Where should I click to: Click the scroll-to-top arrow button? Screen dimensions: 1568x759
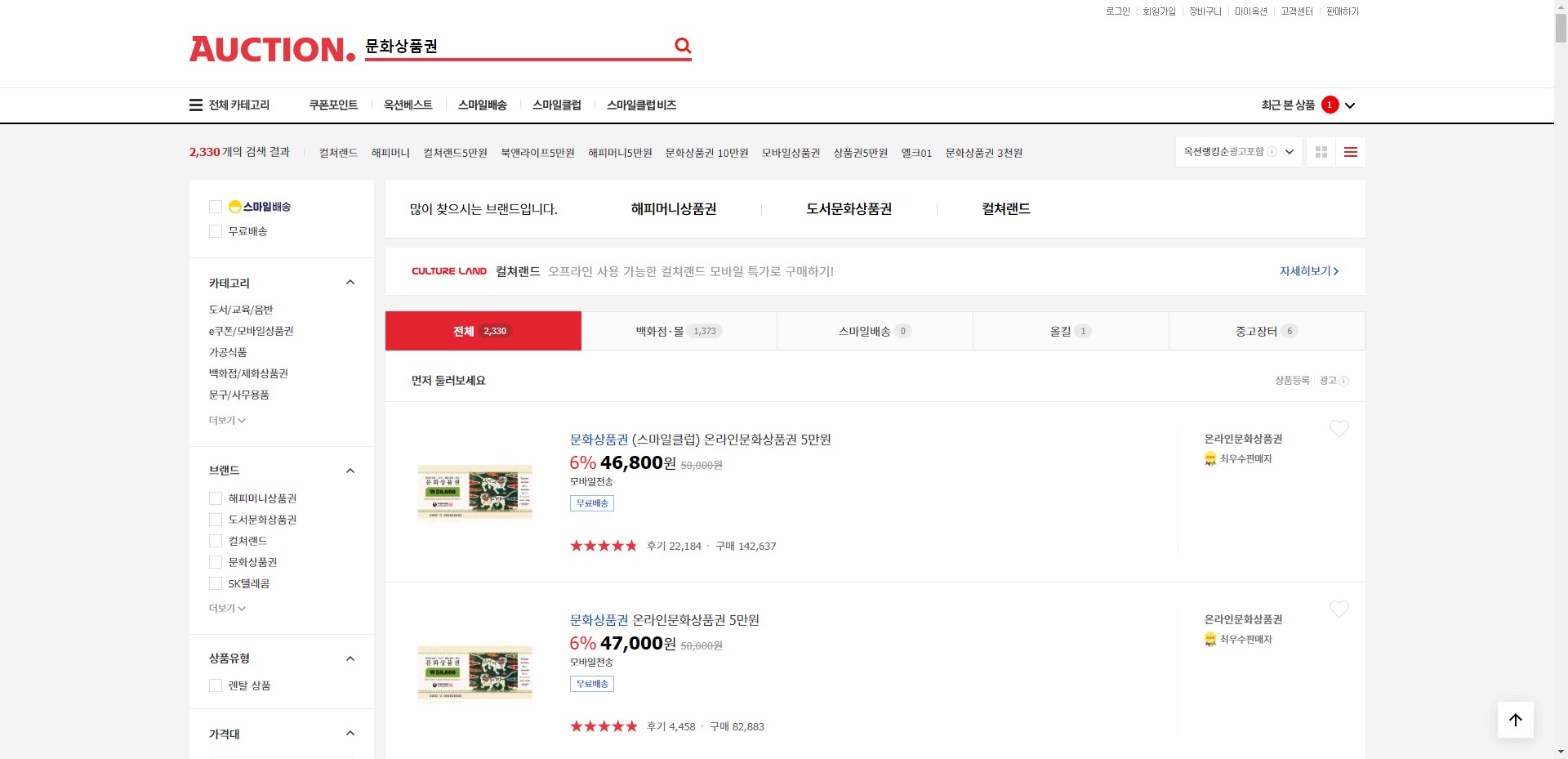tap(1516, 720)
